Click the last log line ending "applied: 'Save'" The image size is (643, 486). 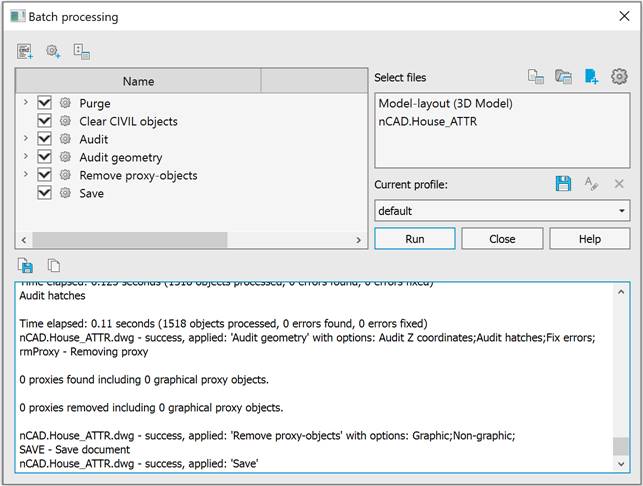pyautogui.click(x=139, y=463)
